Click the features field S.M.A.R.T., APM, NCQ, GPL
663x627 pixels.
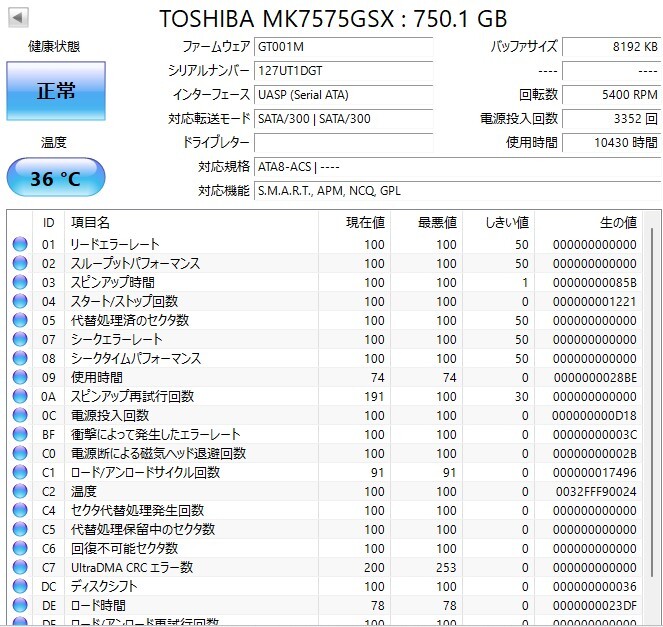click(x=458, y=191)
